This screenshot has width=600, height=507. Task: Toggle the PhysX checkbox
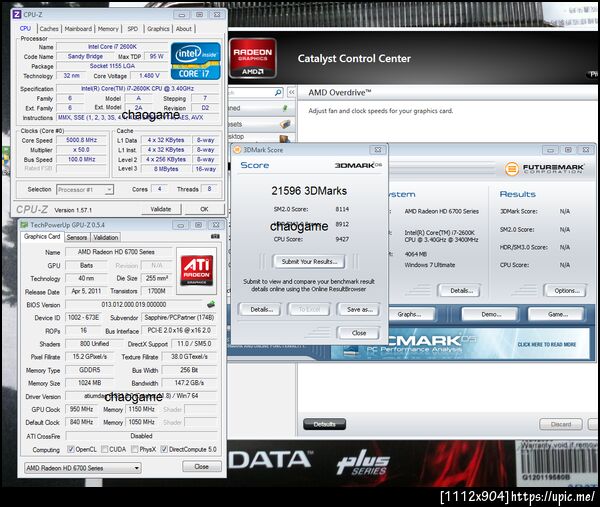tap(134, 449)
